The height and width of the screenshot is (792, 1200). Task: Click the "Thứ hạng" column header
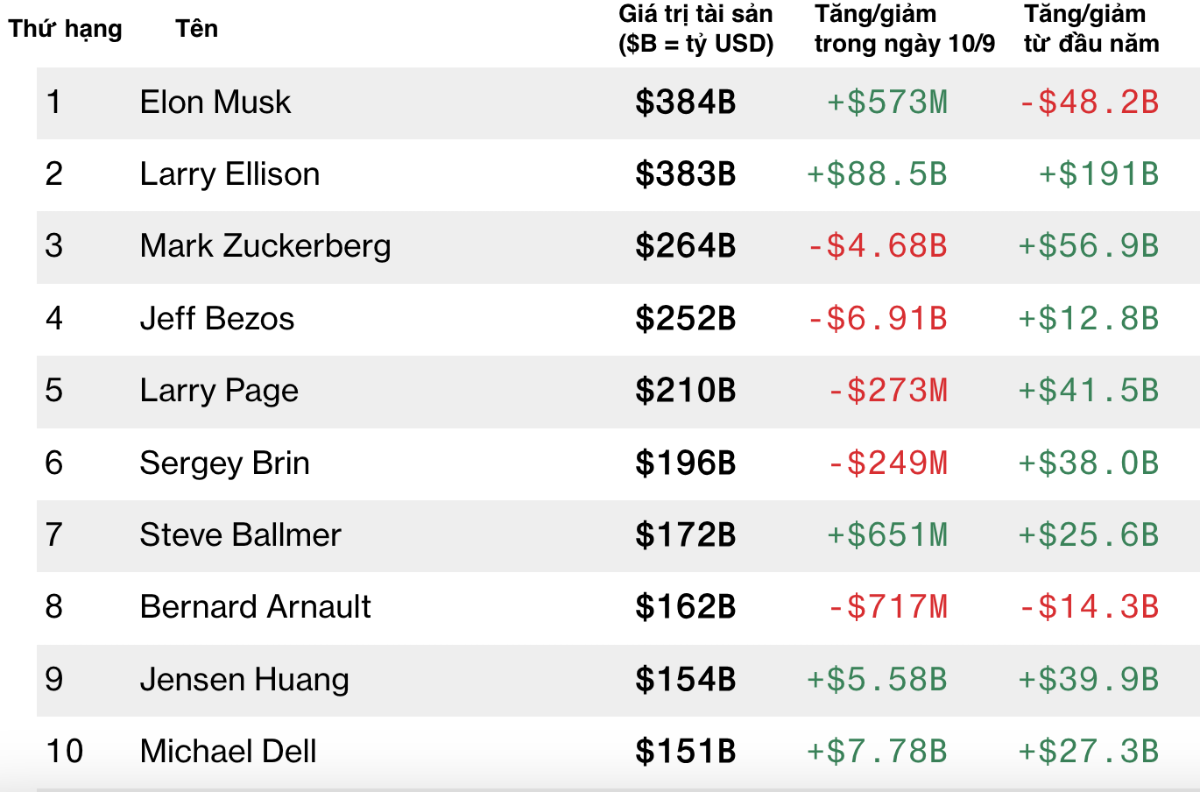(66, 29)
